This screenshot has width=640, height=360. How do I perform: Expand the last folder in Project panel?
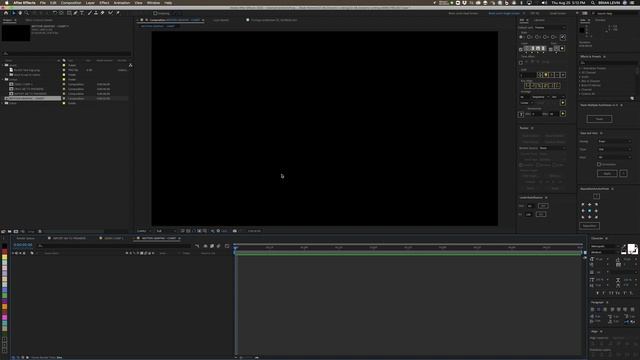[x=3, y=103]
